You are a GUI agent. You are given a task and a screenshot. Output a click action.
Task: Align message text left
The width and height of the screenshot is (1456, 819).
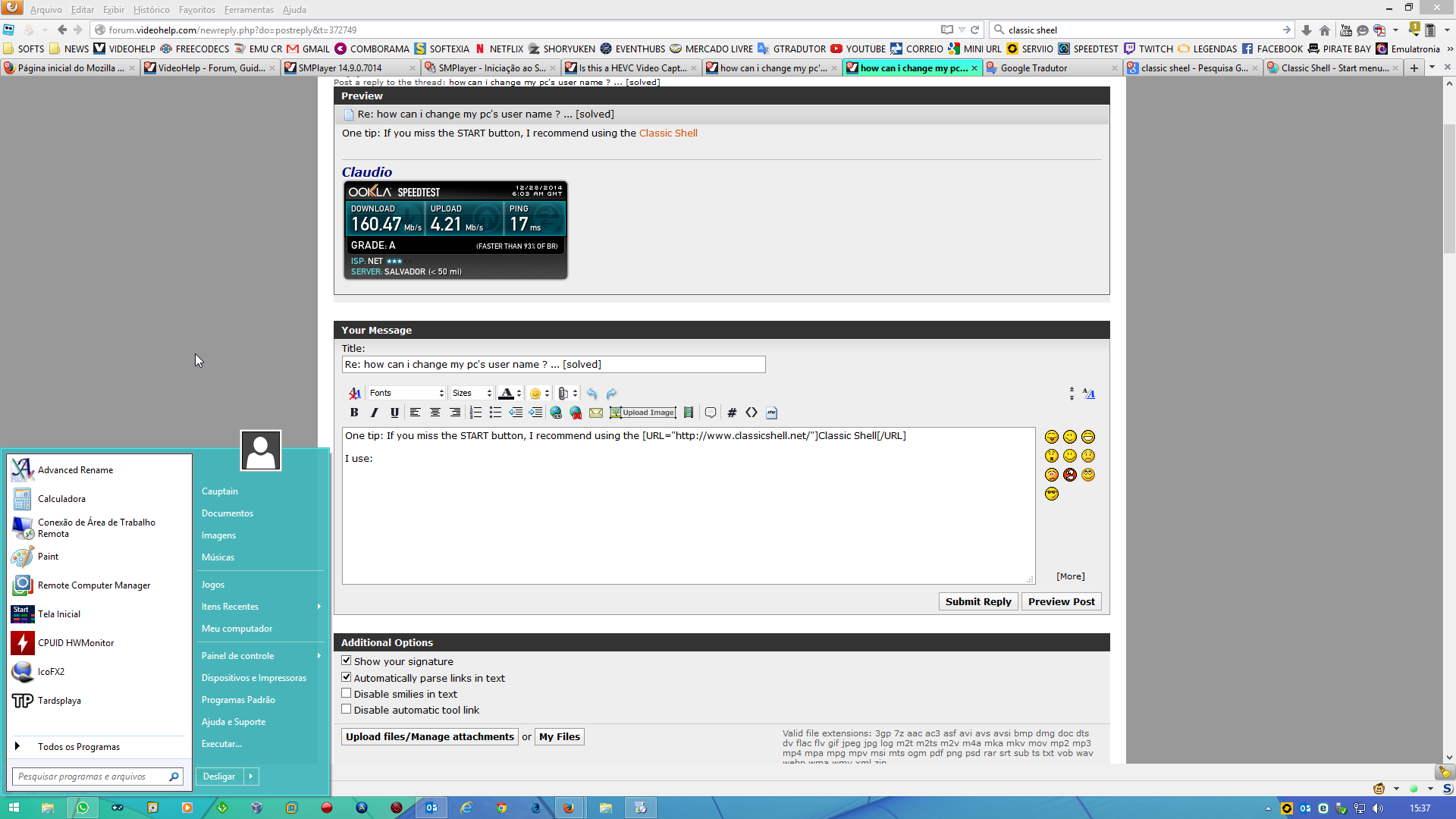pyautogui.click(x=415, y=413)
